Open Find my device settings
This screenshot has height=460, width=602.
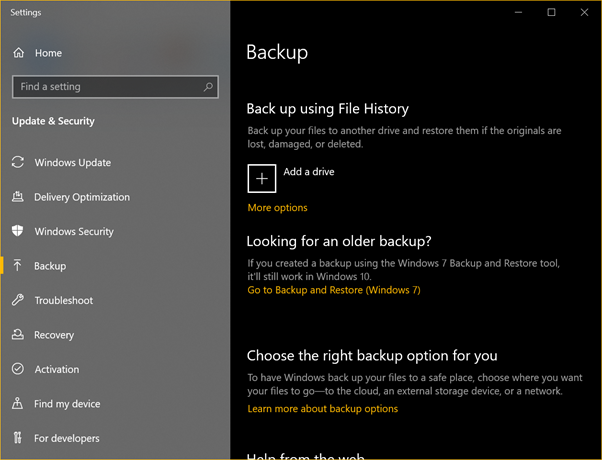click(x=67, y=404)
